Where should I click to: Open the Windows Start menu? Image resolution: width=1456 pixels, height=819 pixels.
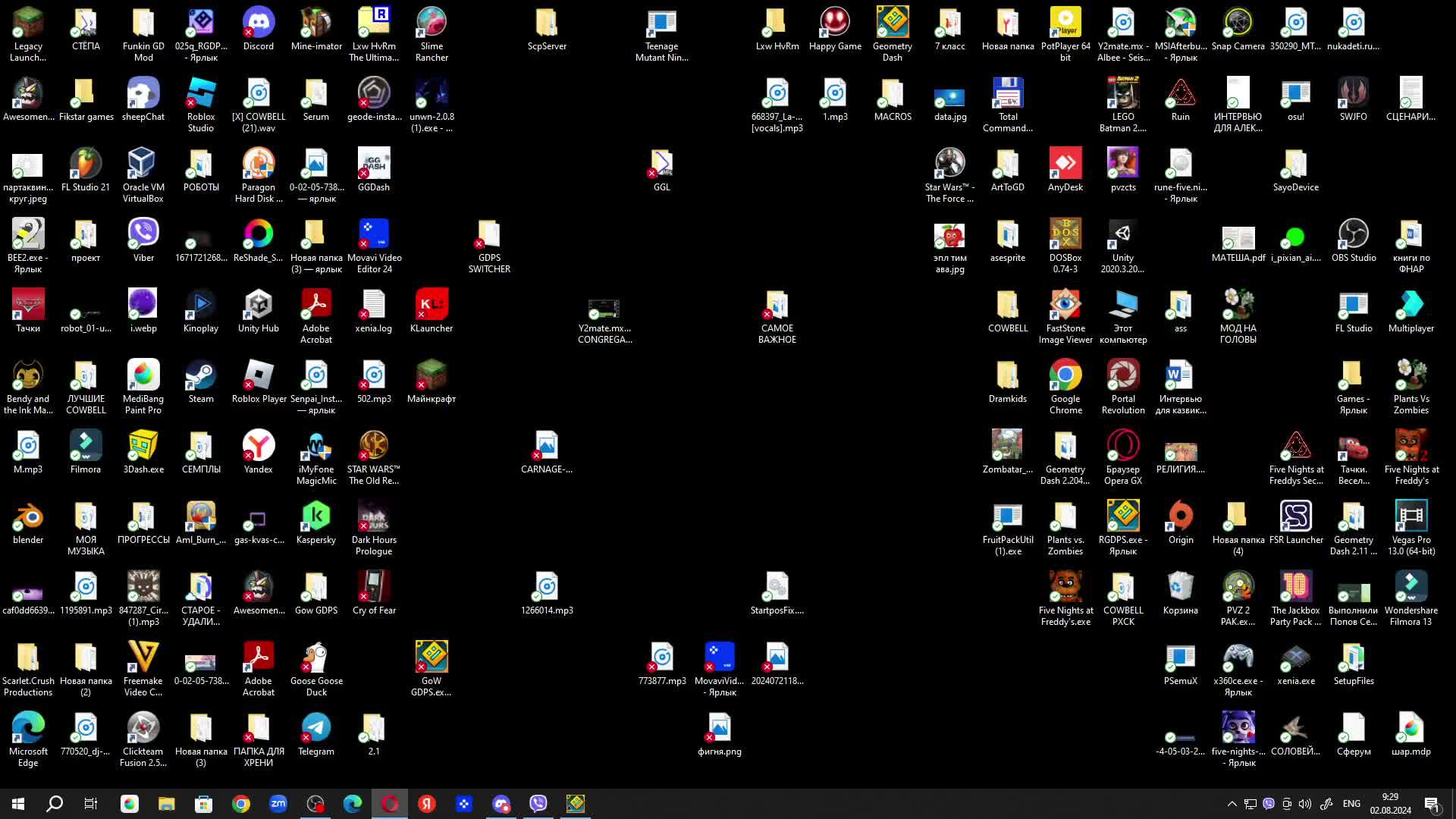[18, 804]
